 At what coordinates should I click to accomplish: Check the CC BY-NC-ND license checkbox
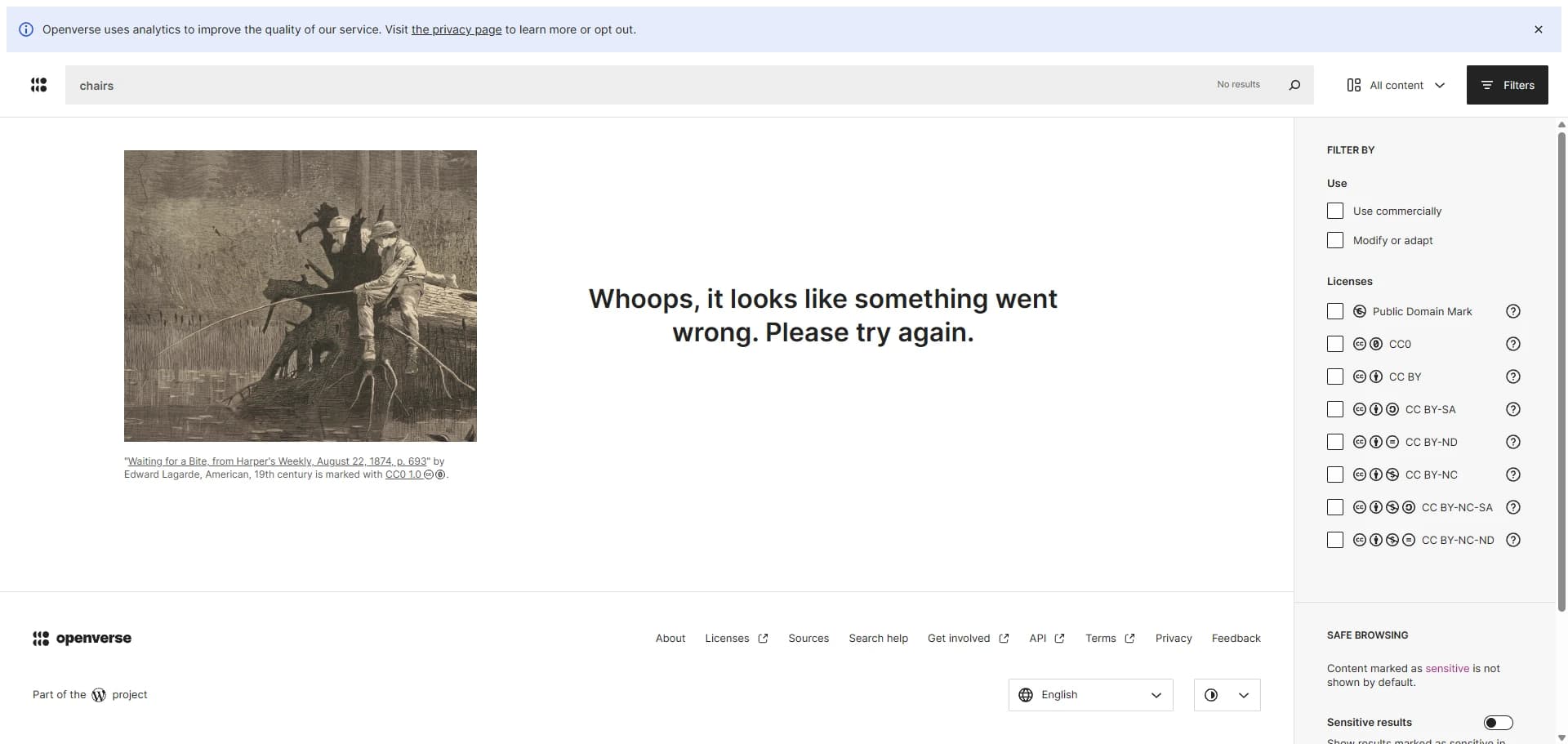pos(1335,540)
